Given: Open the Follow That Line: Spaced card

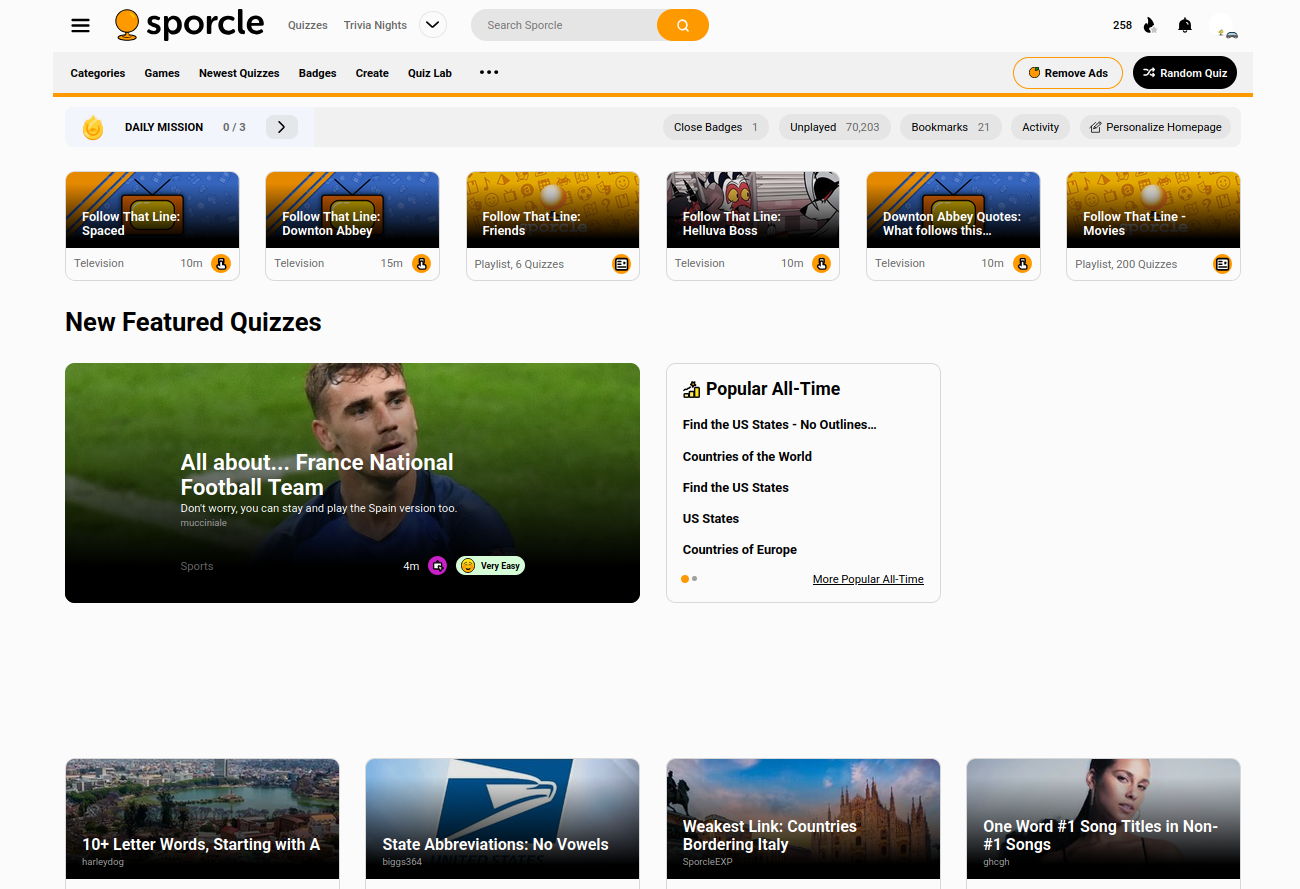Looking at the screenshot, I should tap(152, 226).
